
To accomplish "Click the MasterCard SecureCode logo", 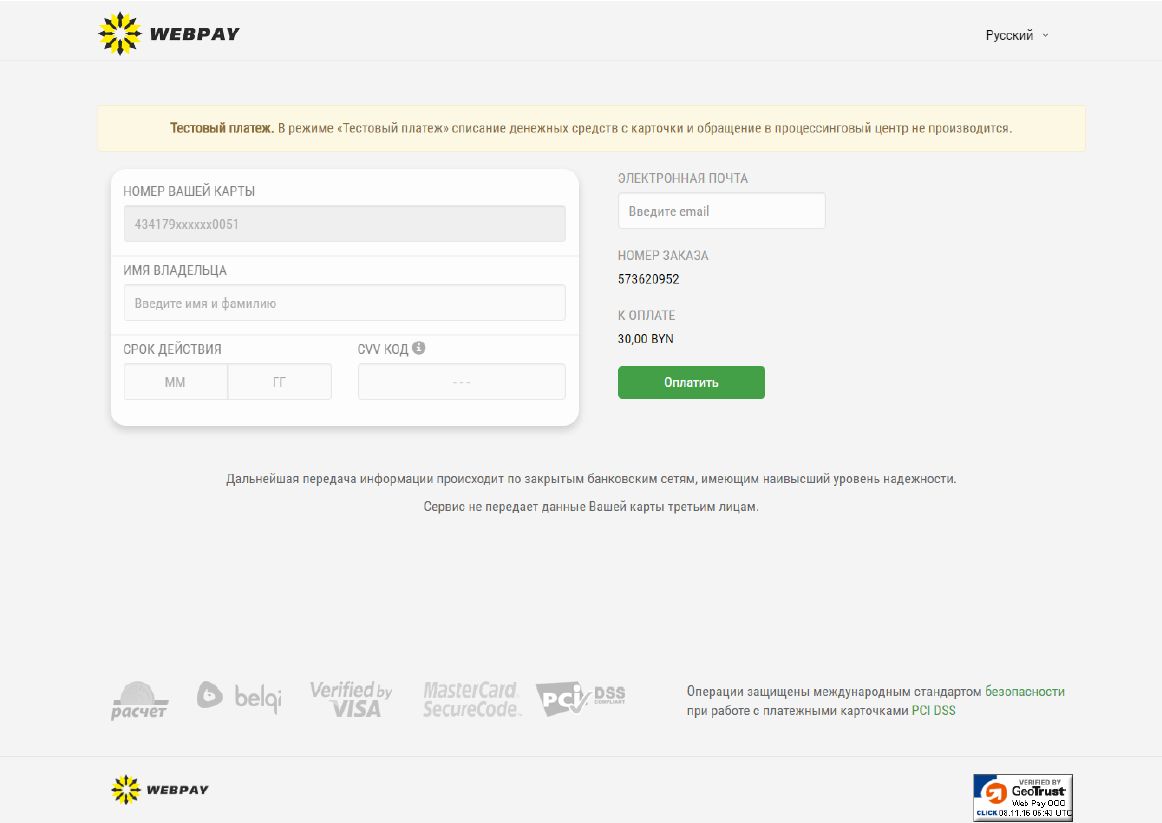I will coord(471,699).
